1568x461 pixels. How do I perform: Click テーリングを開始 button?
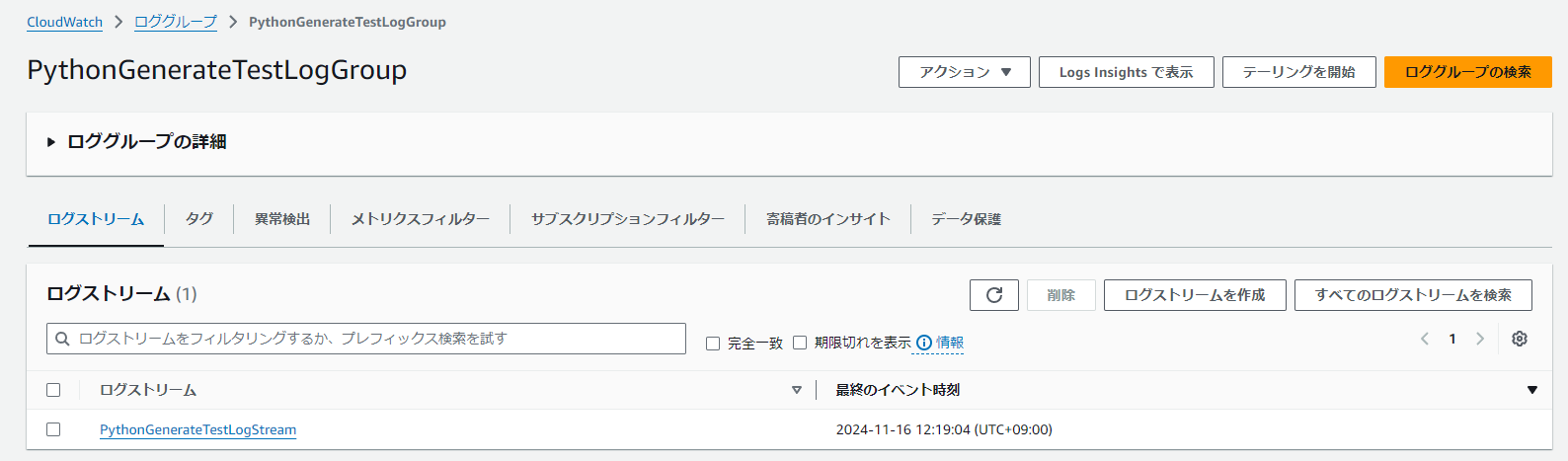1299,72
